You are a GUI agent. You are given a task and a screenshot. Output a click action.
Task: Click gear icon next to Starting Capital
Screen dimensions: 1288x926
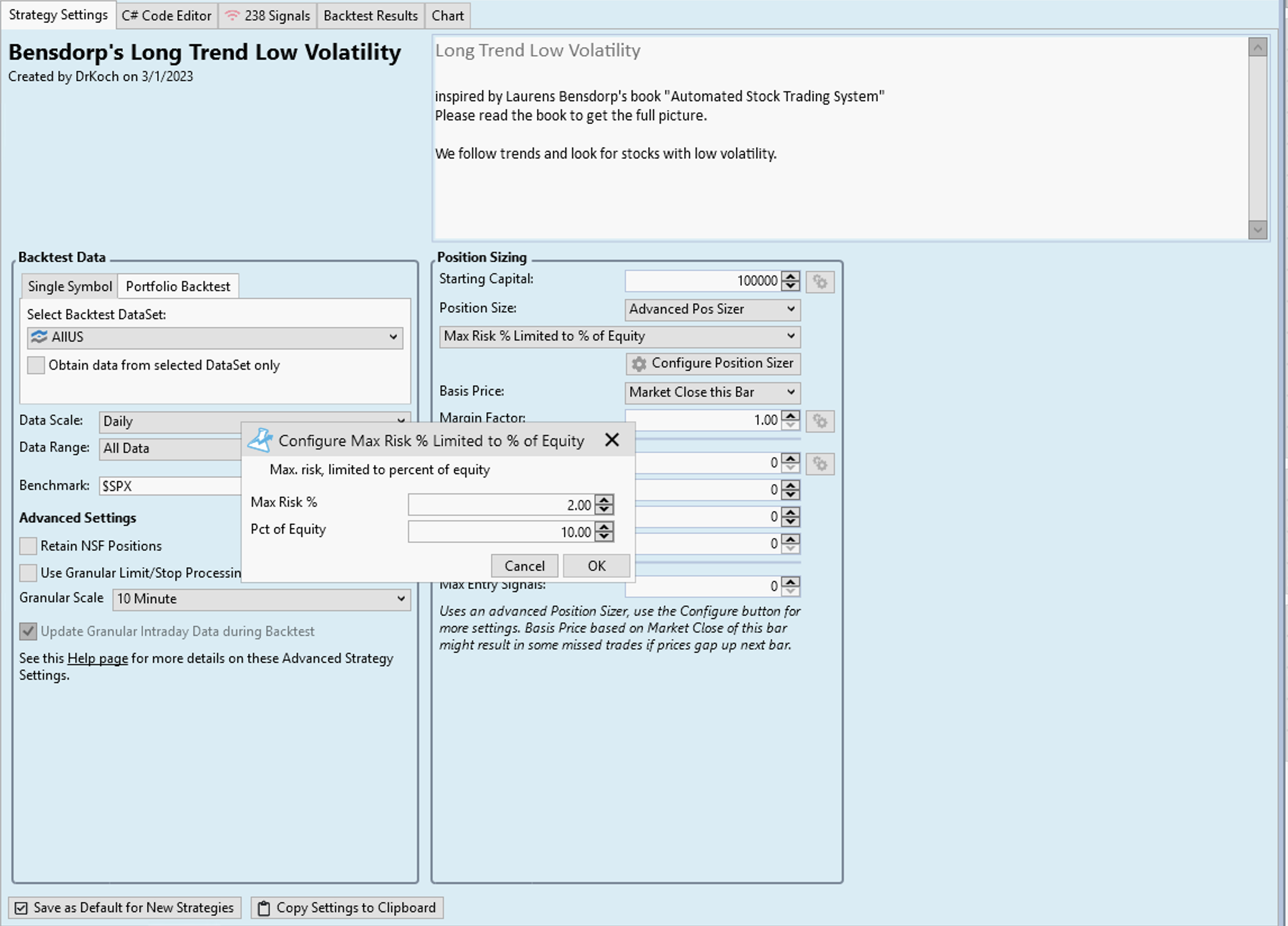819,282
